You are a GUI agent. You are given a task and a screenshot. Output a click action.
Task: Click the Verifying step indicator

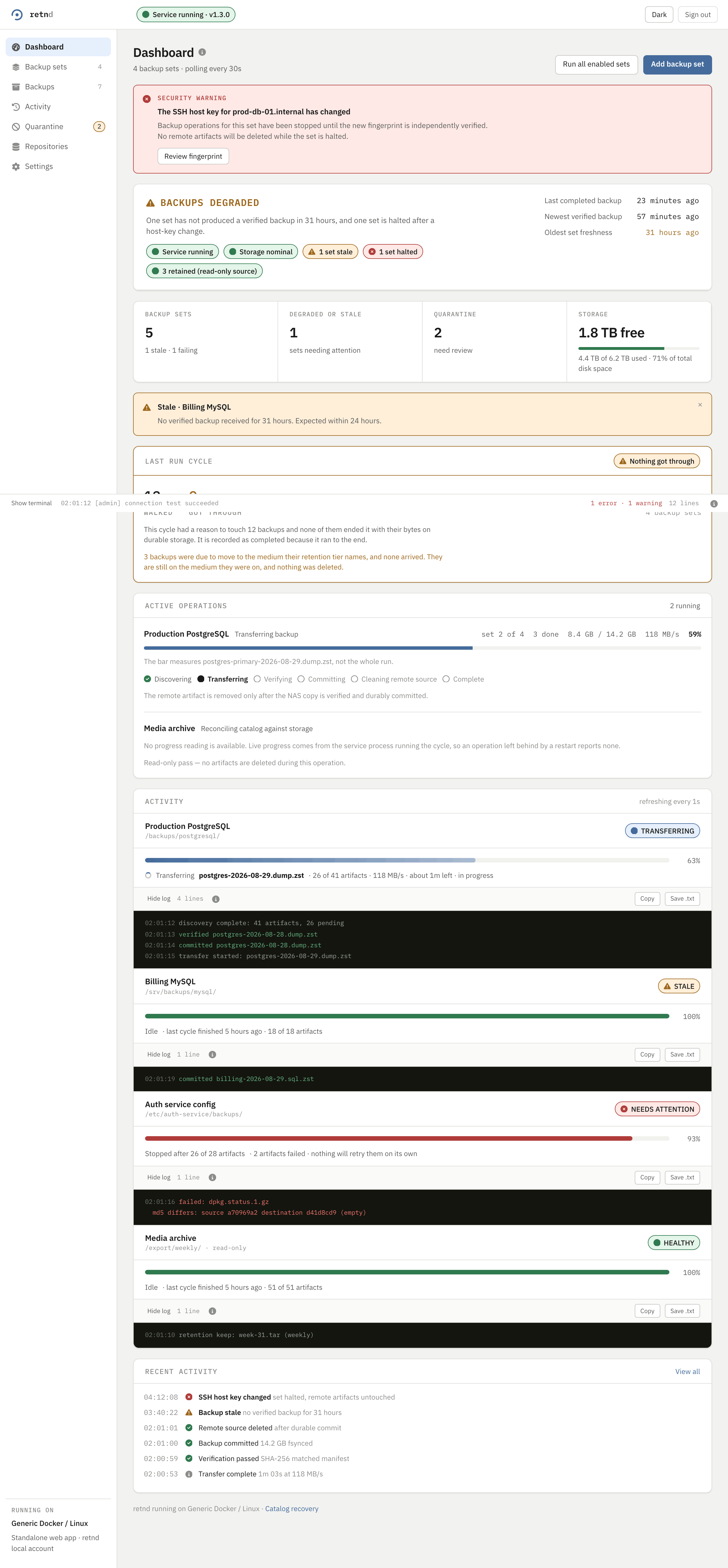273,679
